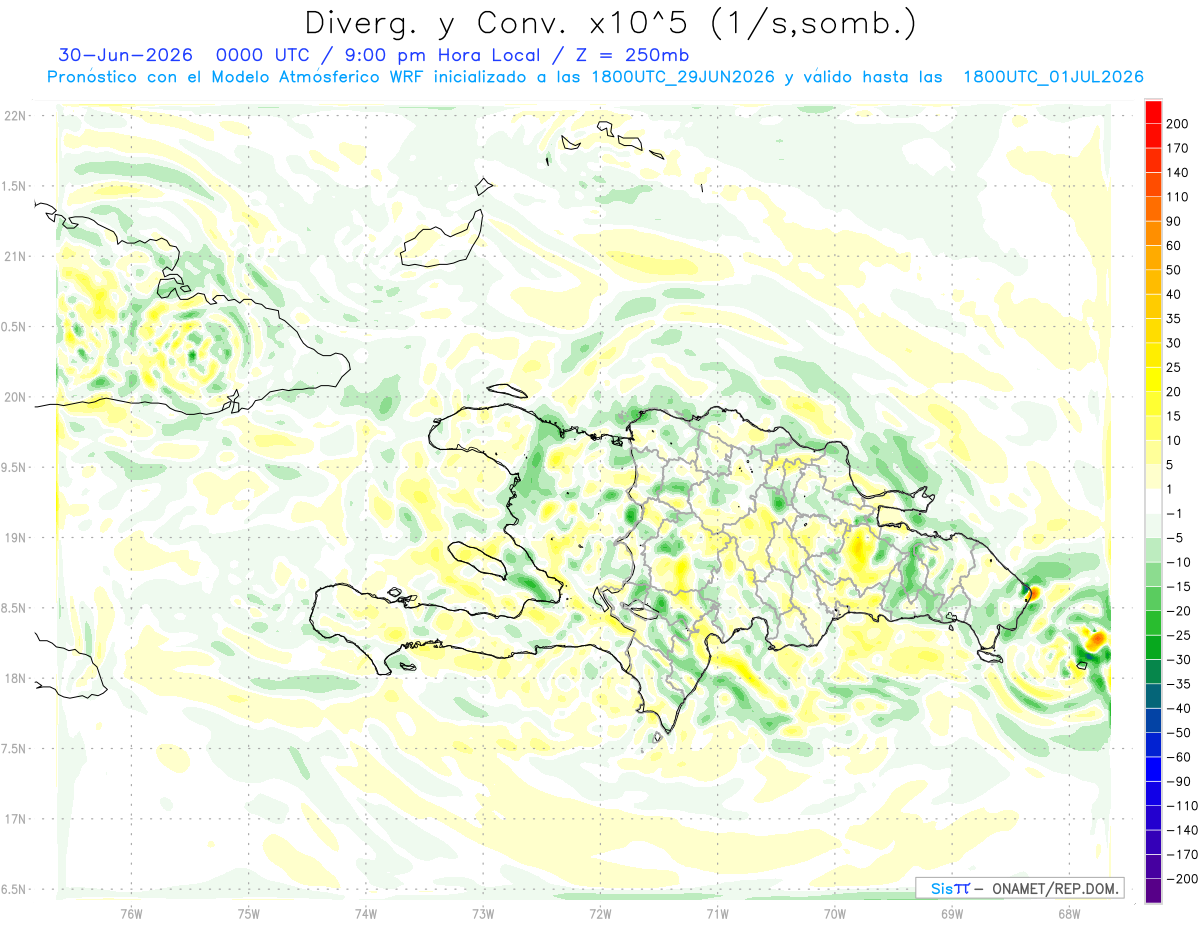Click the green swatch between -25 and -30
Screen dimensions: 1200x927
[x=1153, y=648]
